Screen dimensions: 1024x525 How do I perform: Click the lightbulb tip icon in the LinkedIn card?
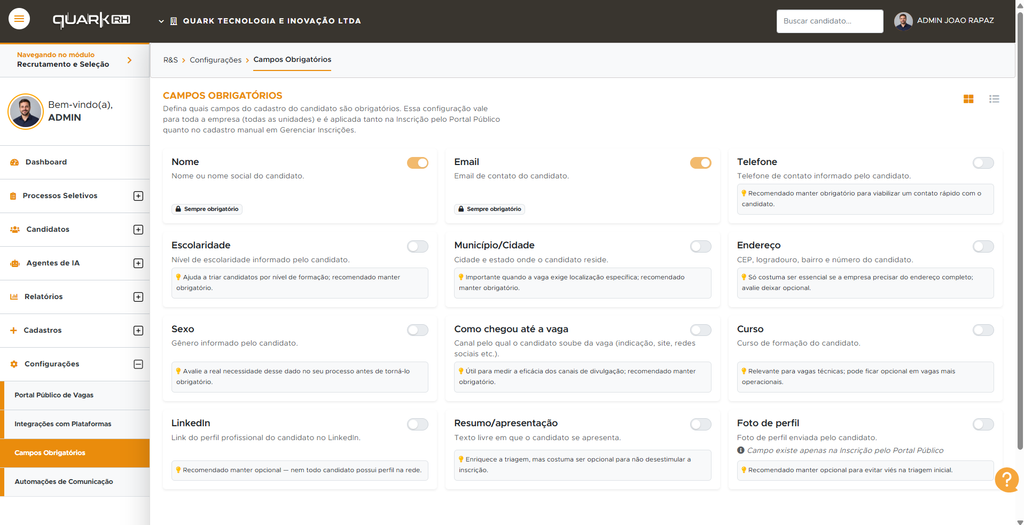click(x=178, y=469)
